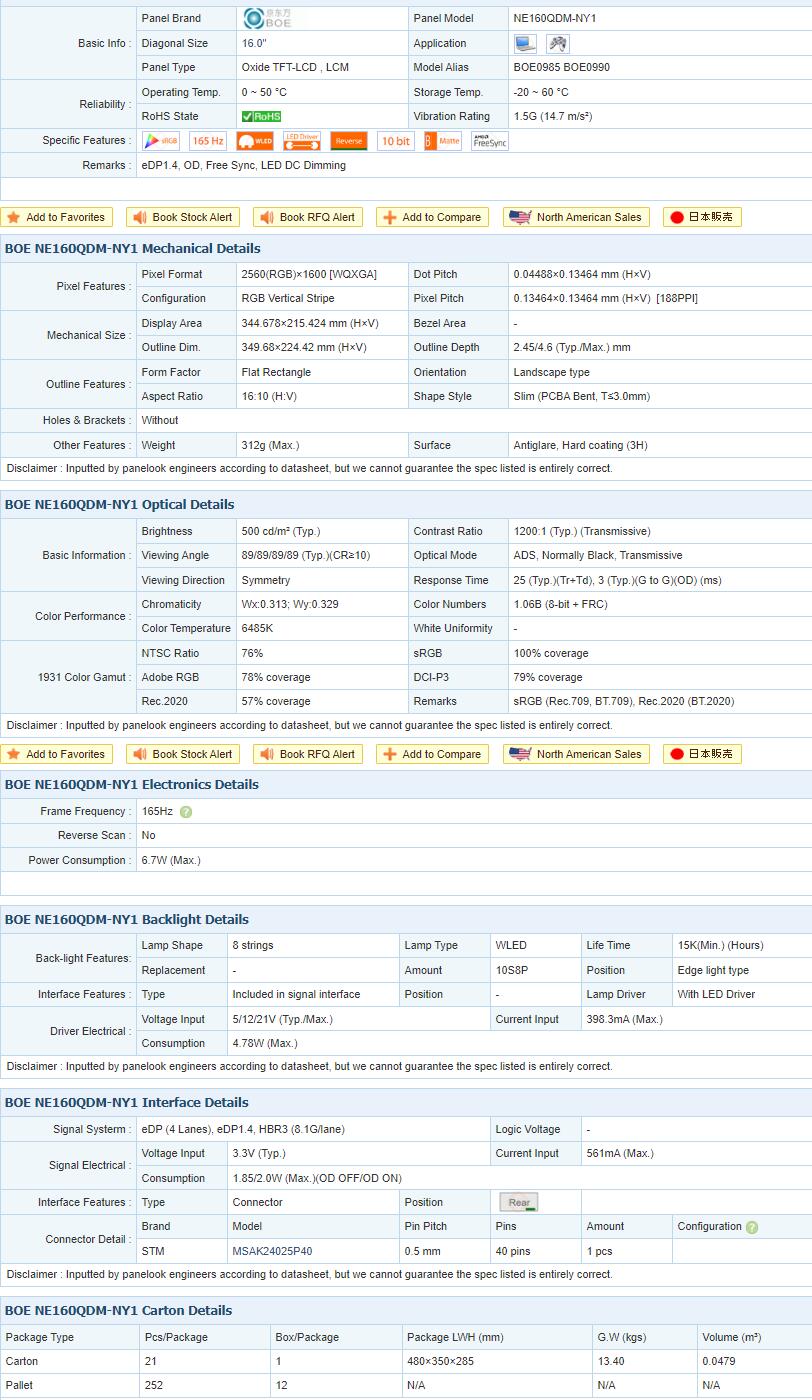Click the backlight current input 398.3mA (Max.)
Image resolution: width=812 pixels, height=1400 pixels.
tap(624, 1019)
